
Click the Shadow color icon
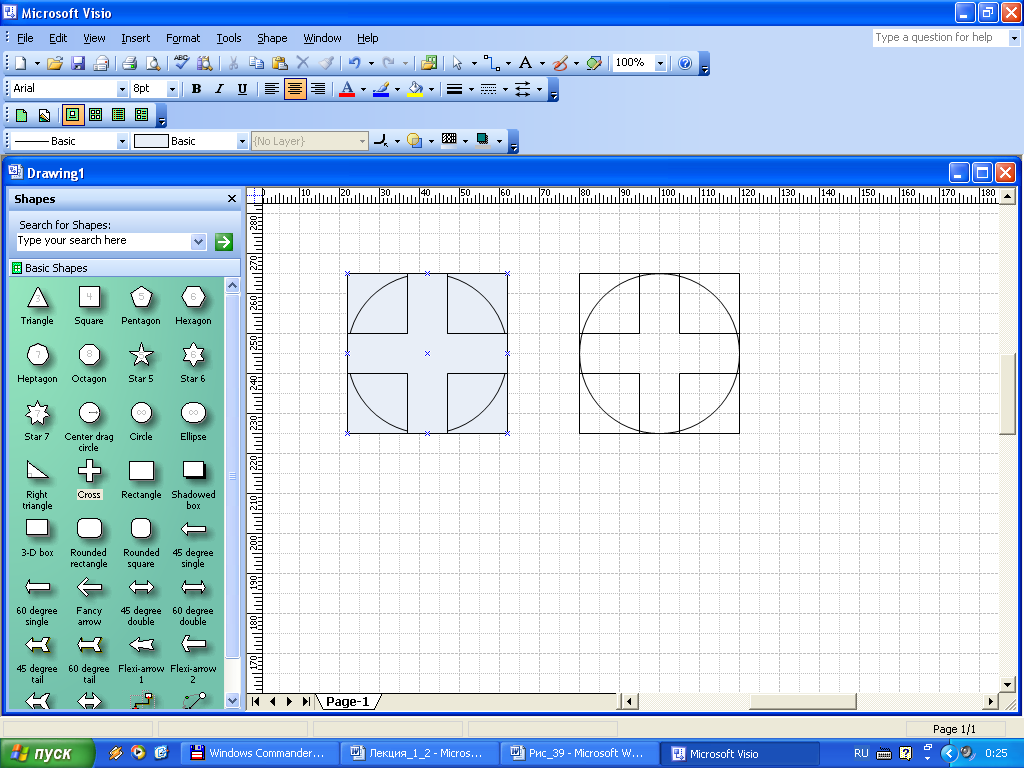483,140
